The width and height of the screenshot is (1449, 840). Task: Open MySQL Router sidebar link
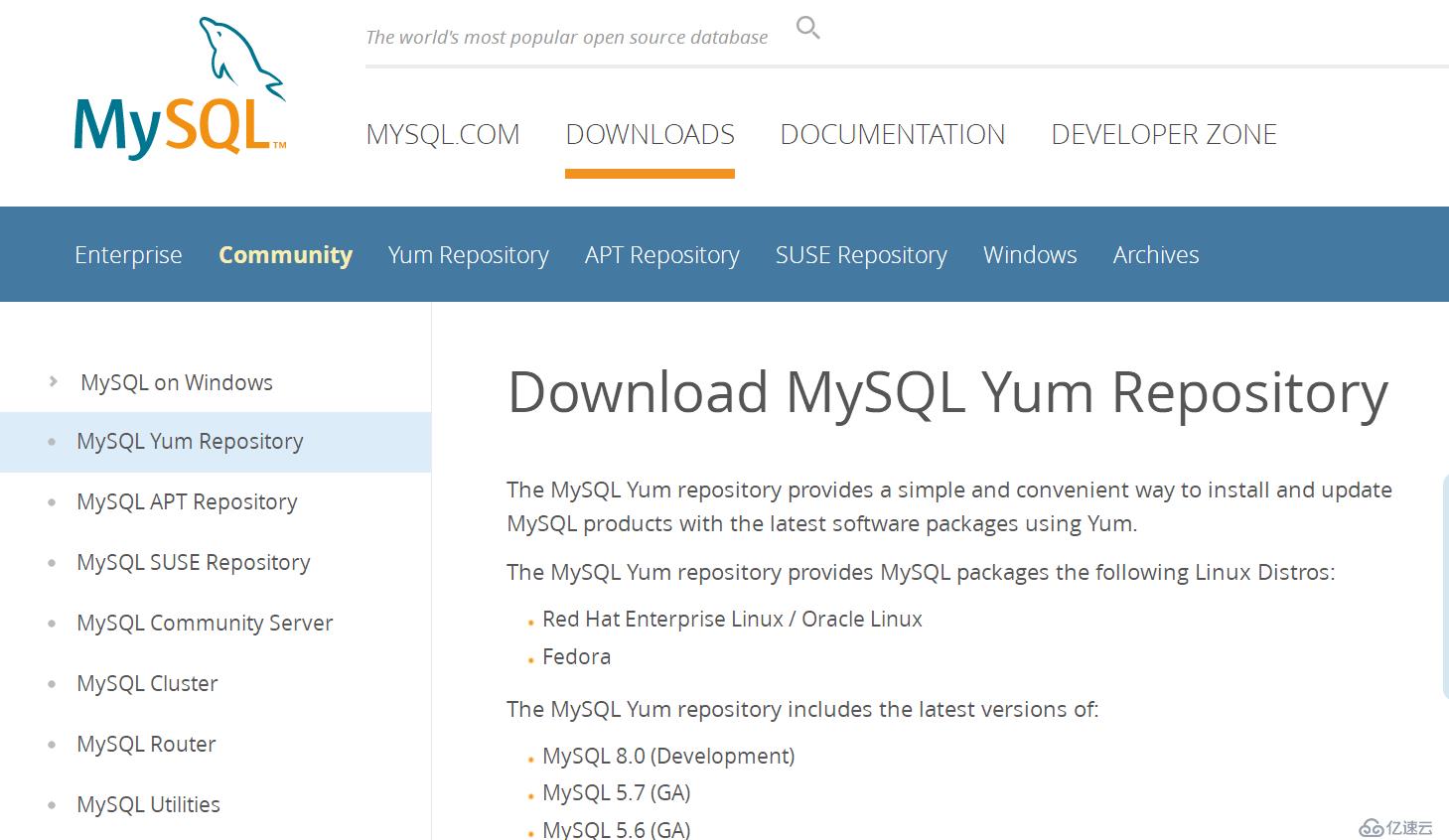click(146, 744)
